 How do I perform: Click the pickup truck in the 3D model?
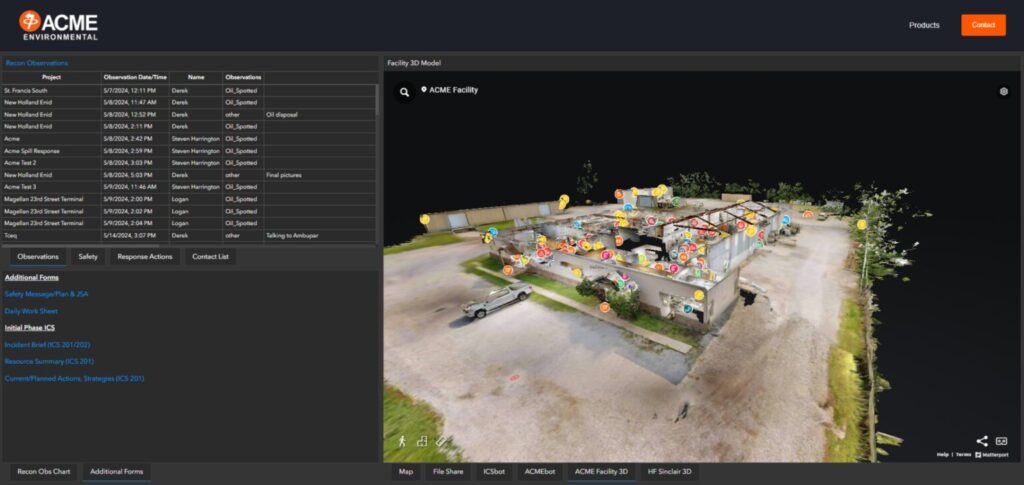(x=496, y=300)
